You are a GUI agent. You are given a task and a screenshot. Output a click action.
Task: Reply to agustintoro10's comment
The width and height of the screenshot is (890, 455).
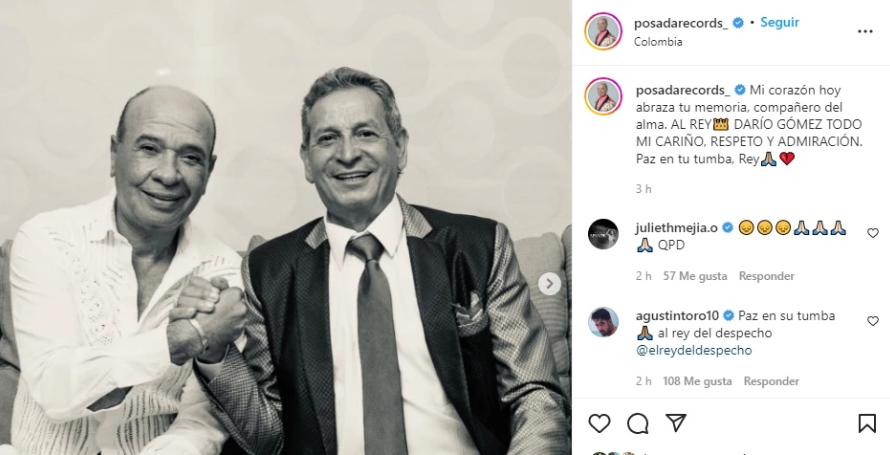tap(771, 381)
